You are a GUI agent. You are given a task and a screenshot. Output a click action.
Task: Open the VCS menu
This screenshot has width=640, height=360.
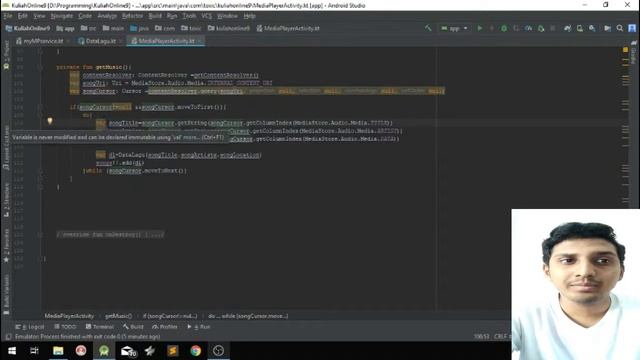[207, 16]
